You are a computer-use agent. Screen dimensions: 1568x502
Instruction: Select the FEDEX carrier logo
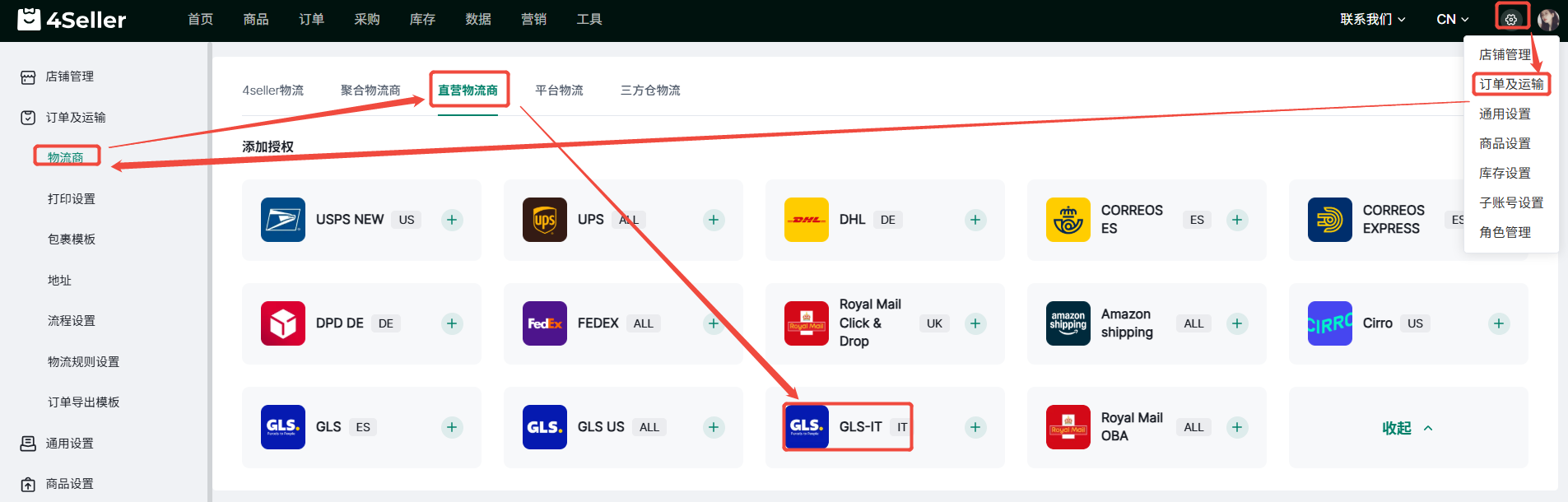click(x=545, y=323)
